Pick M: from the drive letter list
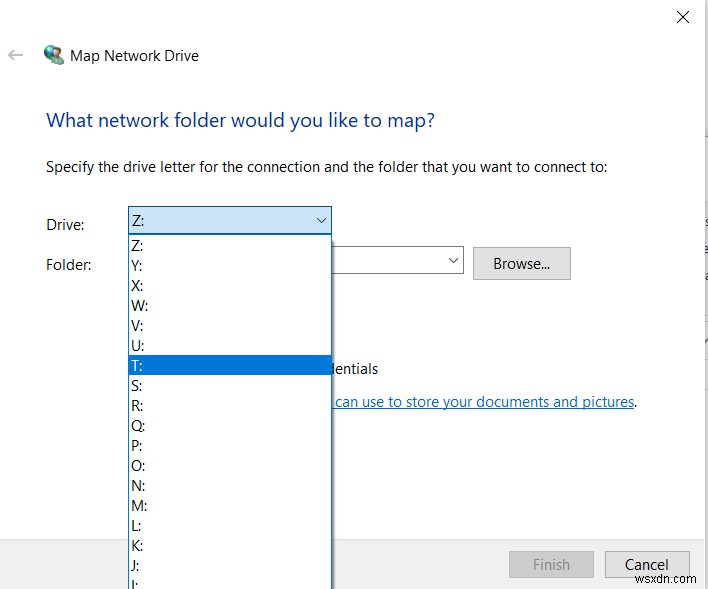 click(x=229, y=505)
